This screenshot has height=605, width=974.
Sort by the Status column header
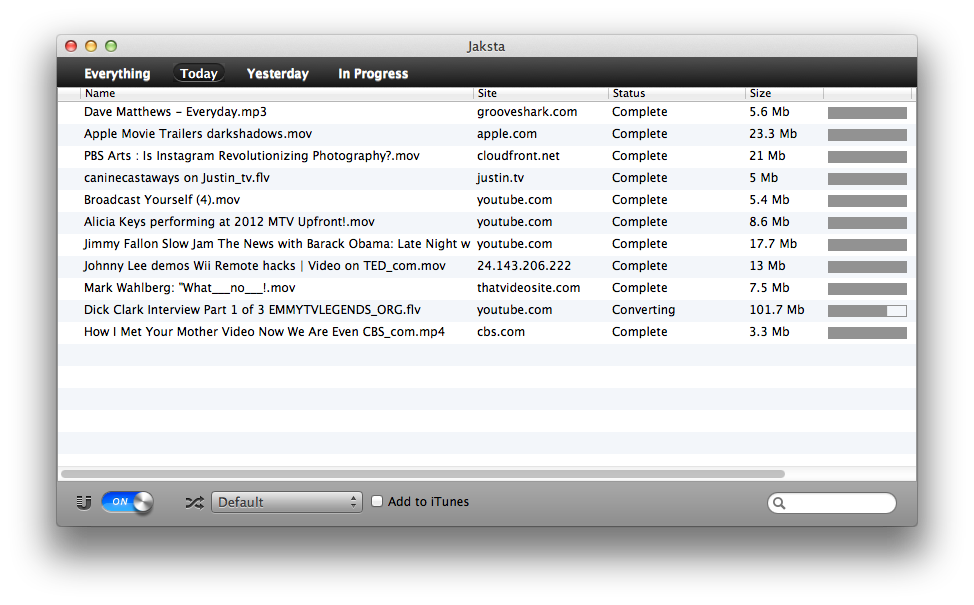tap(676, 93)
